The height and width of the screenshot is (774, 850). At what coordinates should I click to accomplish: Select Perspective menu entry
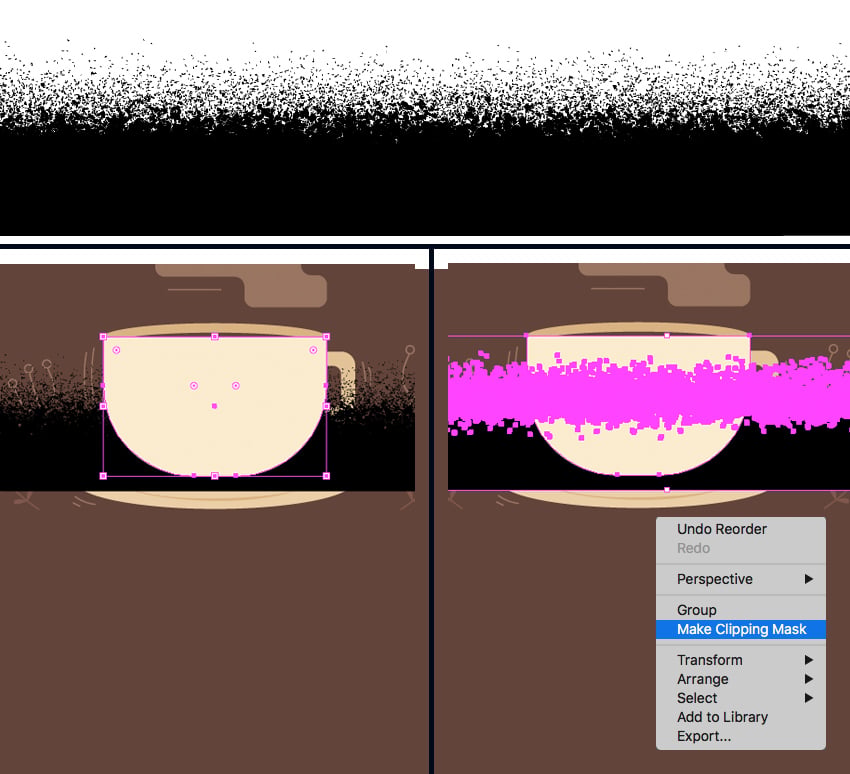[x=740, y=579]
